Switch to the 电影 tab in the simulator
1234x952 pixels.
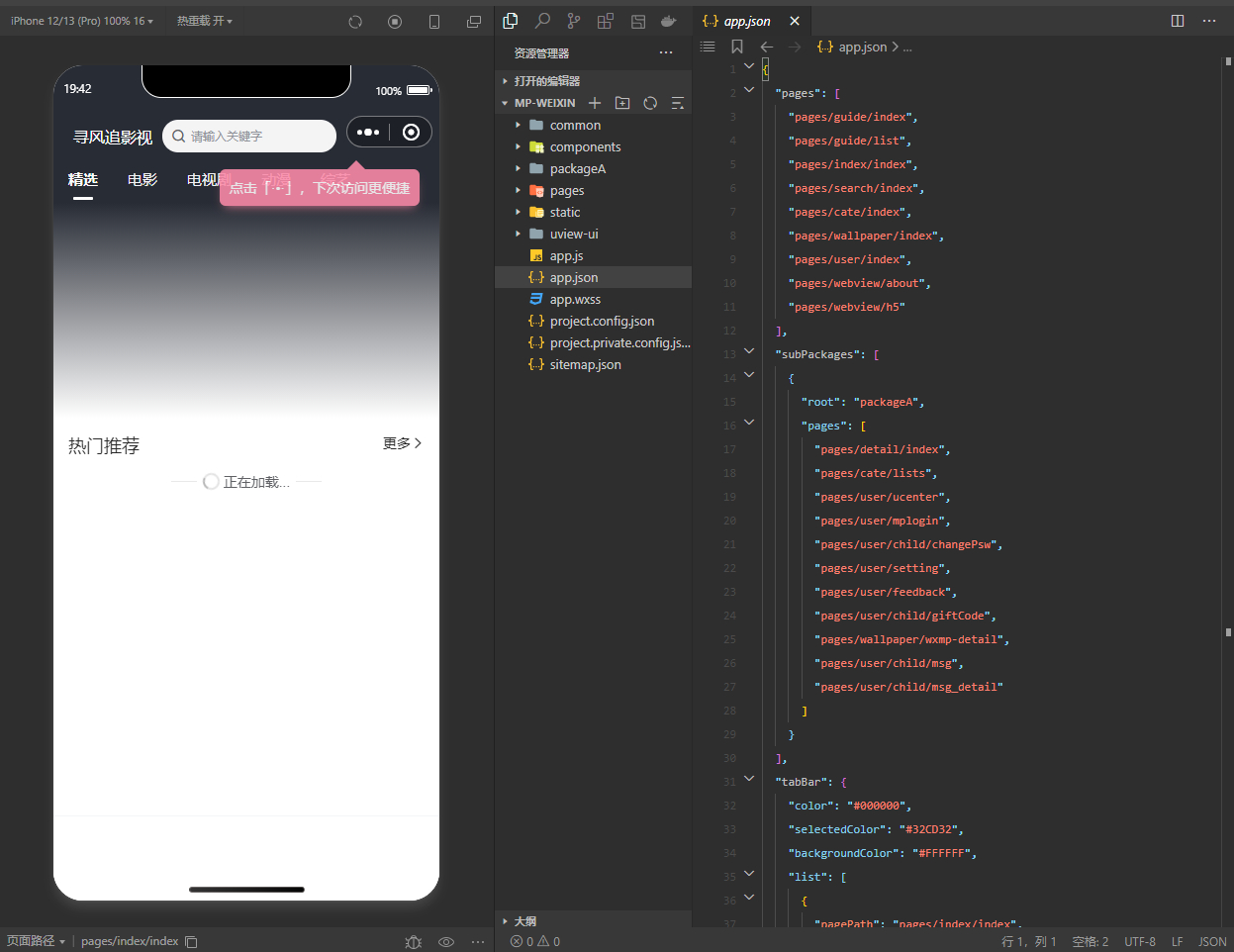click(x=142, y=180)
